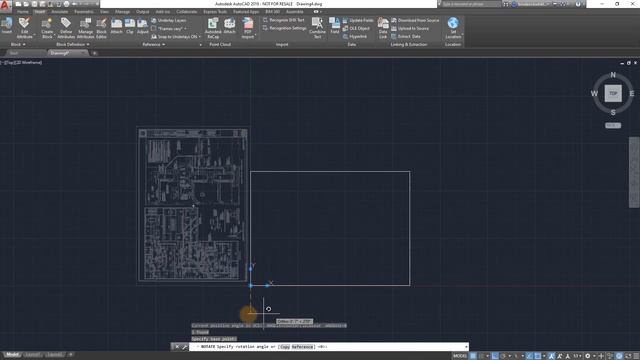This screenshot has height=360, width=640.
Task: Switch to the Parametric ribbon tab
Action: tap(84, 12)
